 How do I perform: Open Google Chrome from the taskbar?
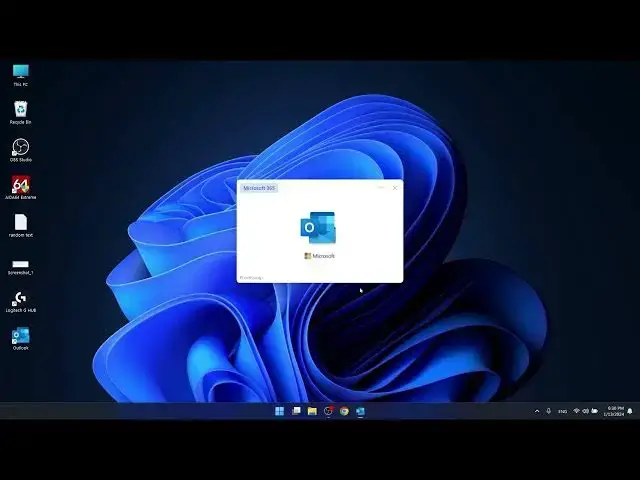(x=344, y=411)
